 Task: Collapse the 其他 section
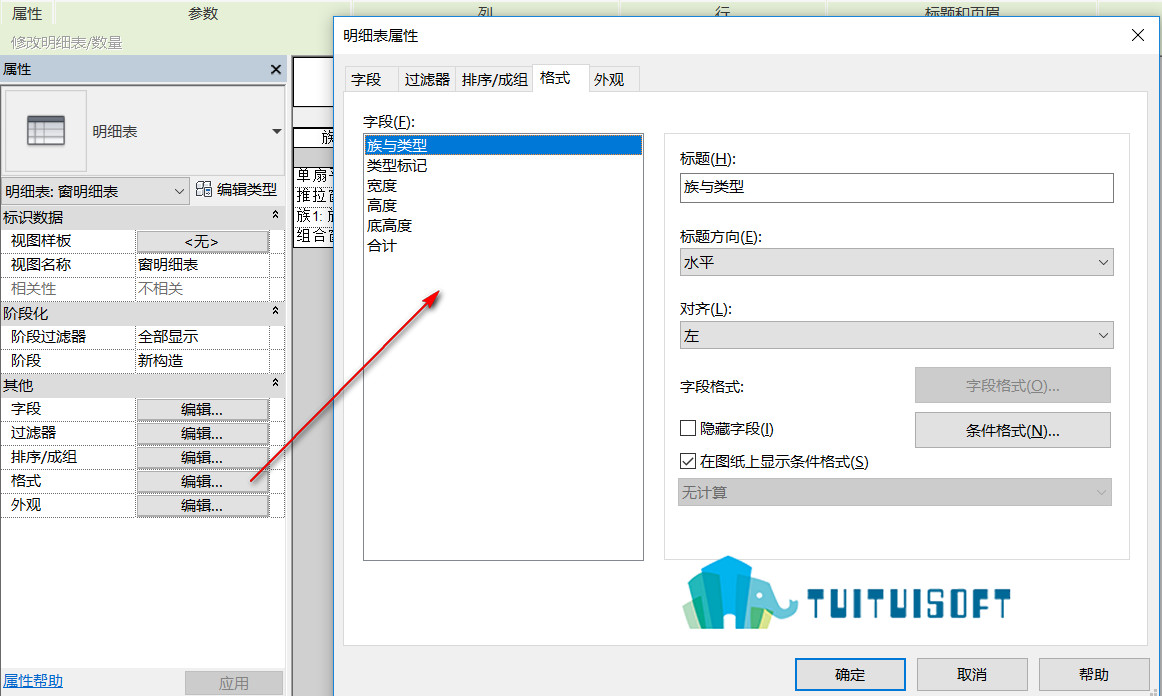pos(275,383)
